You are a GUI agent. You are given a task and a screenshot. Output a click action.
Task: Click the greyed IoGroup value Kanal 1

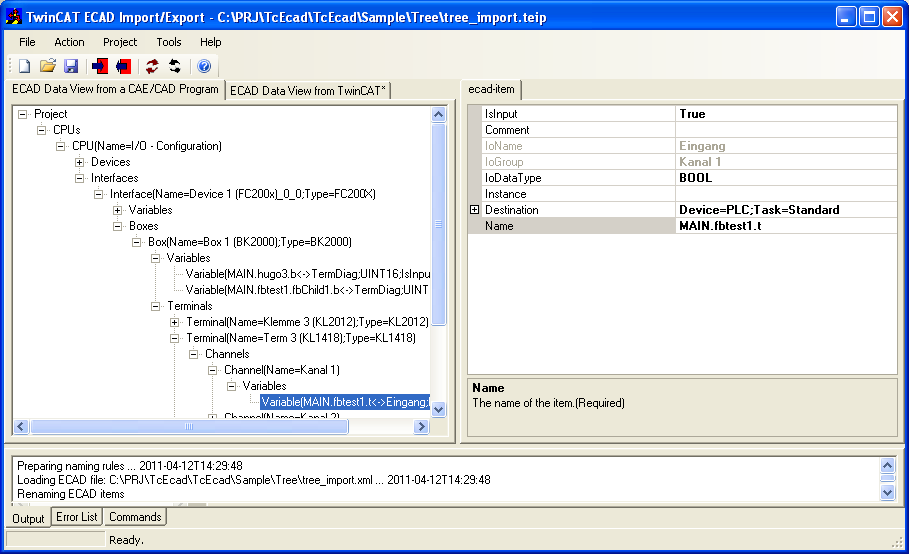700,162
